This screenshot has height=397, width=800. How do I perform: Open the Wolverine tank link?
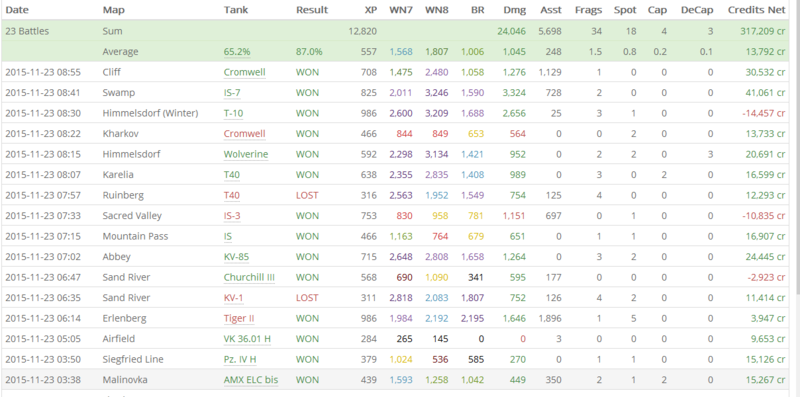(246, 154)
